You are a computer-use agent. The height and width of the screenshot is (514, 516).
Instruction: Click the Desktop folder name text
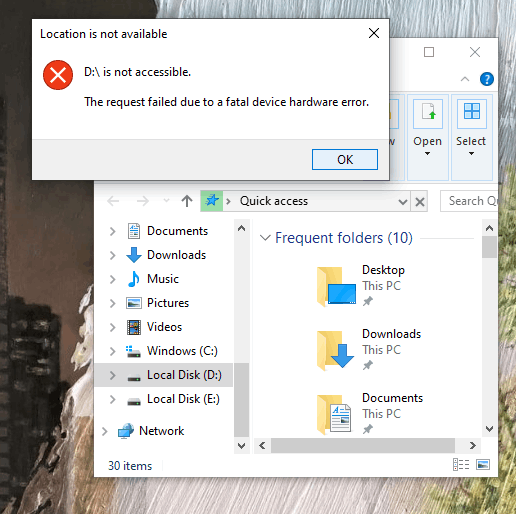click(383, 270)
